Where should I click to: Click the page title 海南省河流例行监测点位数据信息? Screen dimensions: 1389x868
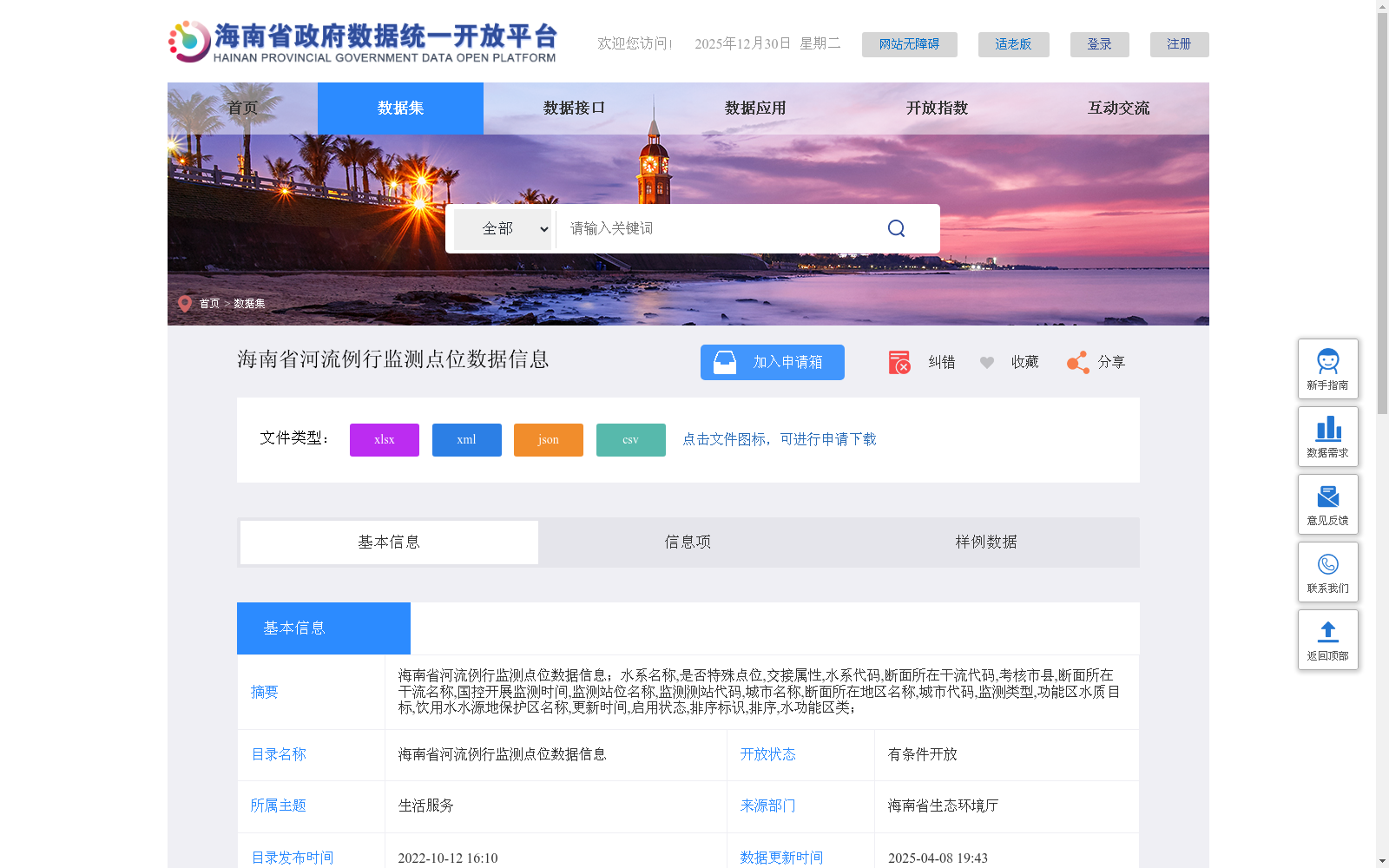393,359
